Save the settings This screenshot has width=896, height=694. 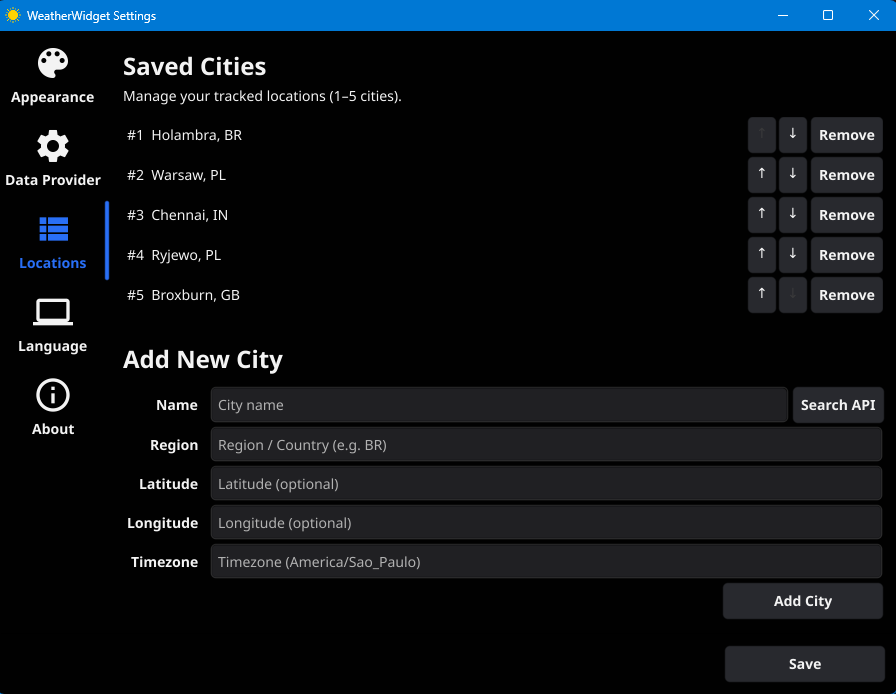click(805, 664)
